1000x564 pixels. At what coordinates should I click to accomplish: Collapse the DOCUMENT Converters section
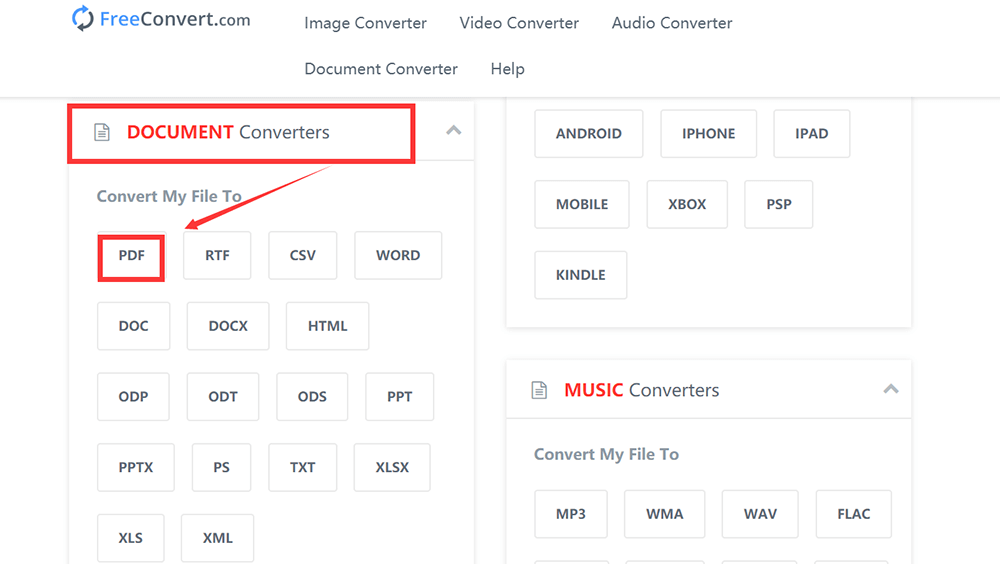pos(453,130)
